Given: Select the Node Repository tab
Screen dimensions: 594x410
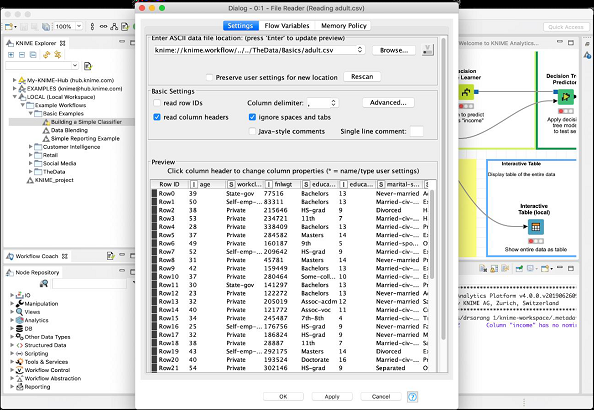Looking at the screenshot, I should tap(33, 272).
